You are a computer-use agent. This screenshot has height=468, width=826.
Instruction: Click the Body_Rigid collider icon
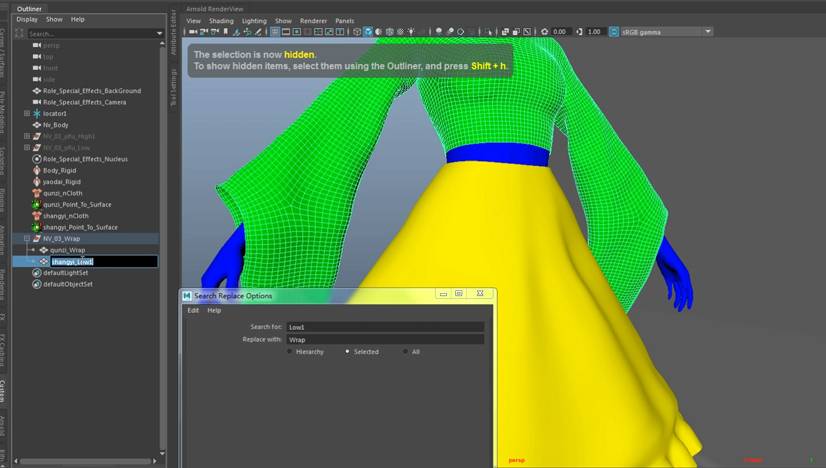37,170
